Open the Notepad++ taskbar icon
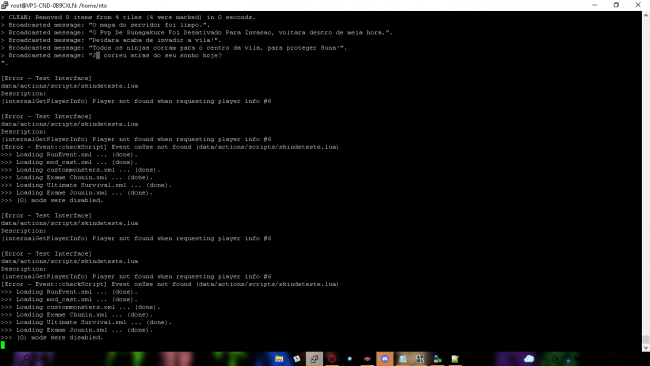 pyautogui.click(x=455, y=359)
